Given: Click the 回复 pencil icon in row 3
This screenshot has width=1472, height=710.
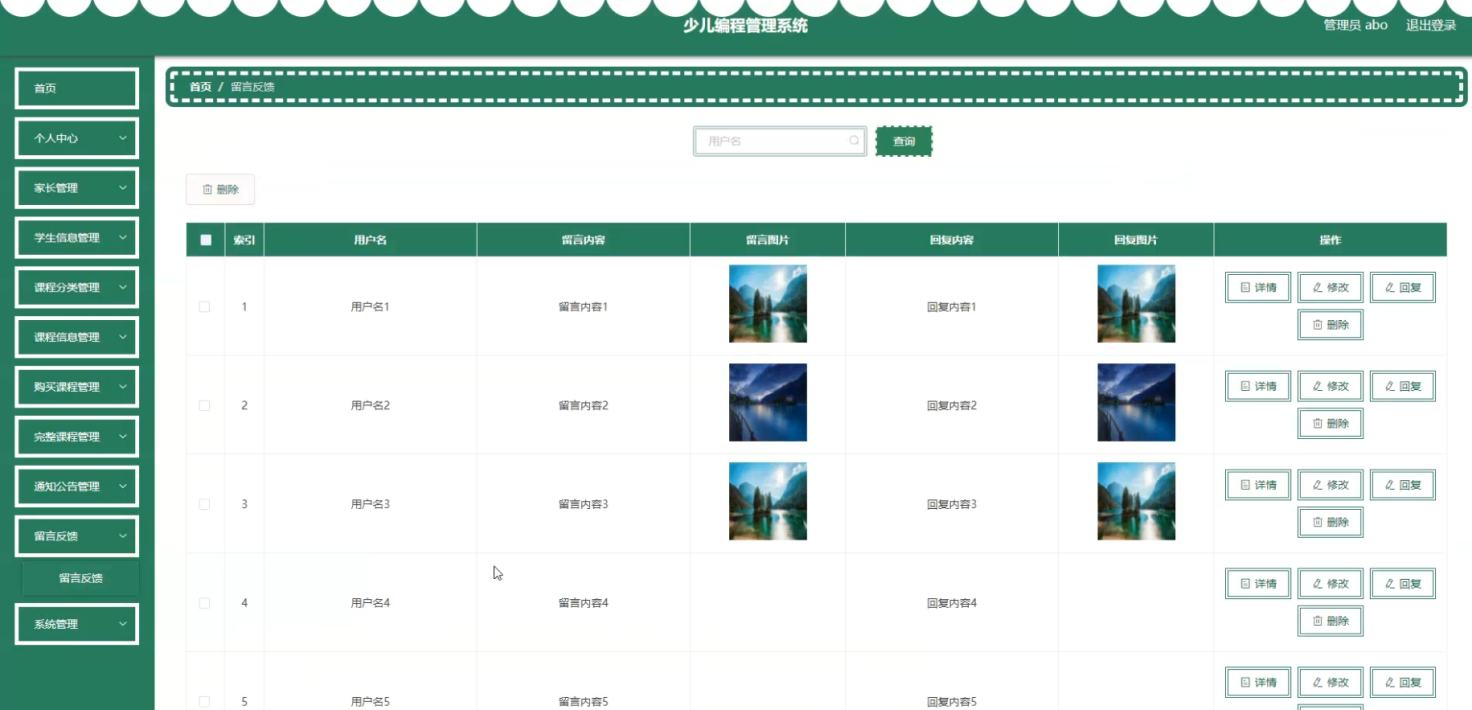Looking at the screenshot, I should [1389, 485].
